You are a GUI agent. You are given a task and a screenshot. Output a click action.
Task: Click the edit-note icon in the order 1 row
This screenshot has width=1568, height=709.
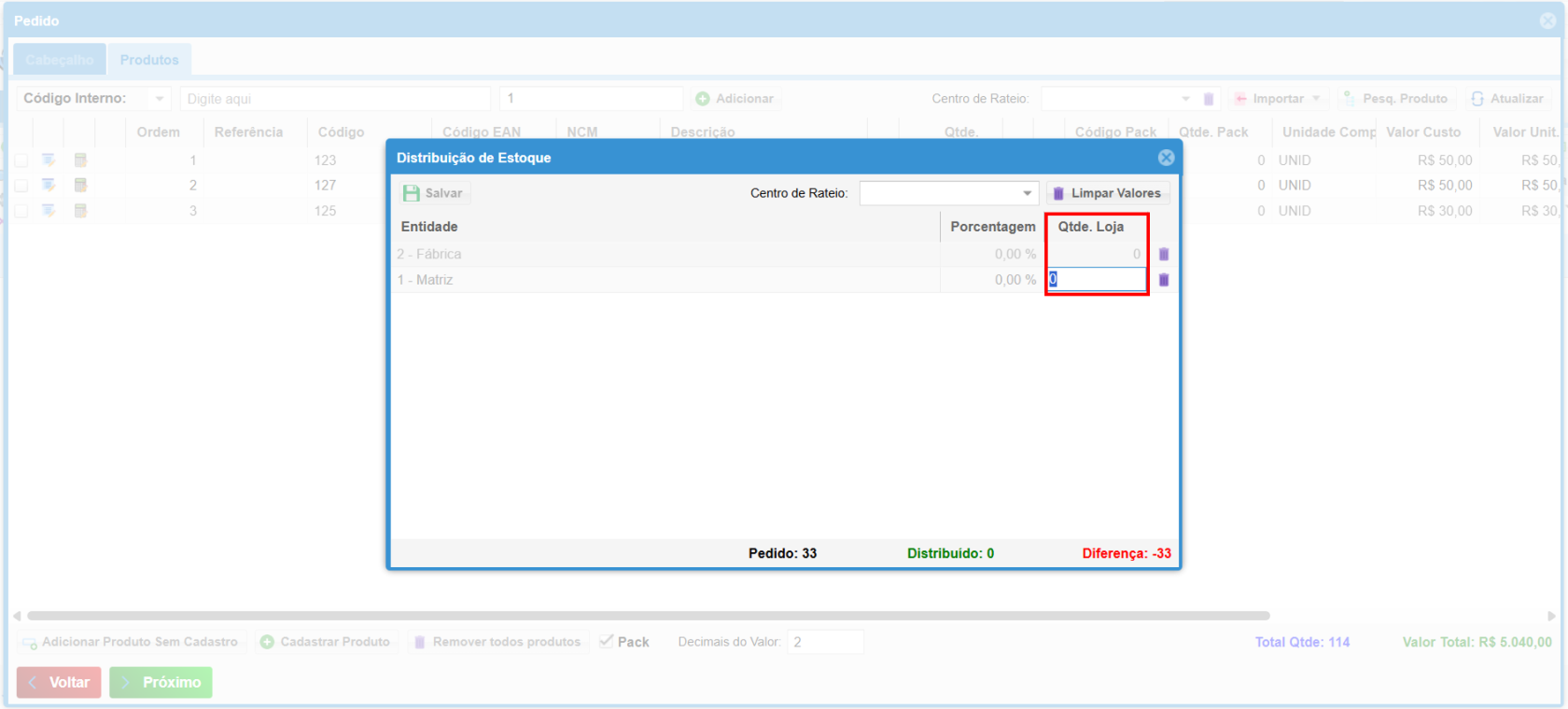click(x=49, y=160)
